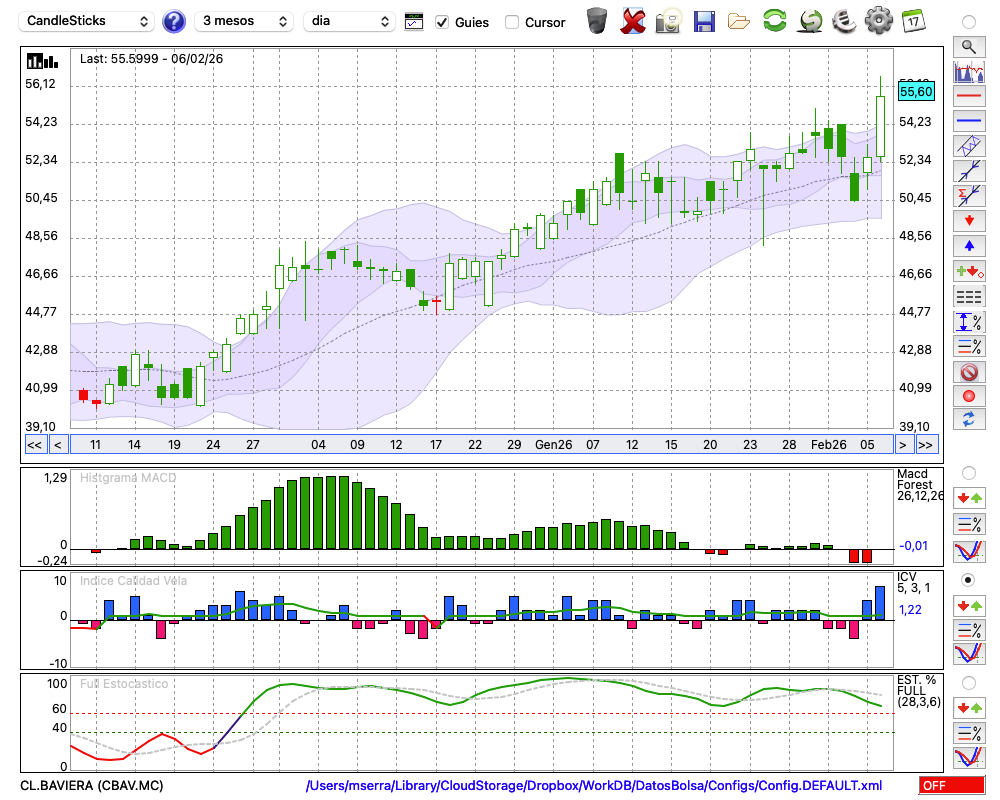Click the '>>' scroll to end button

pos(926,445)
